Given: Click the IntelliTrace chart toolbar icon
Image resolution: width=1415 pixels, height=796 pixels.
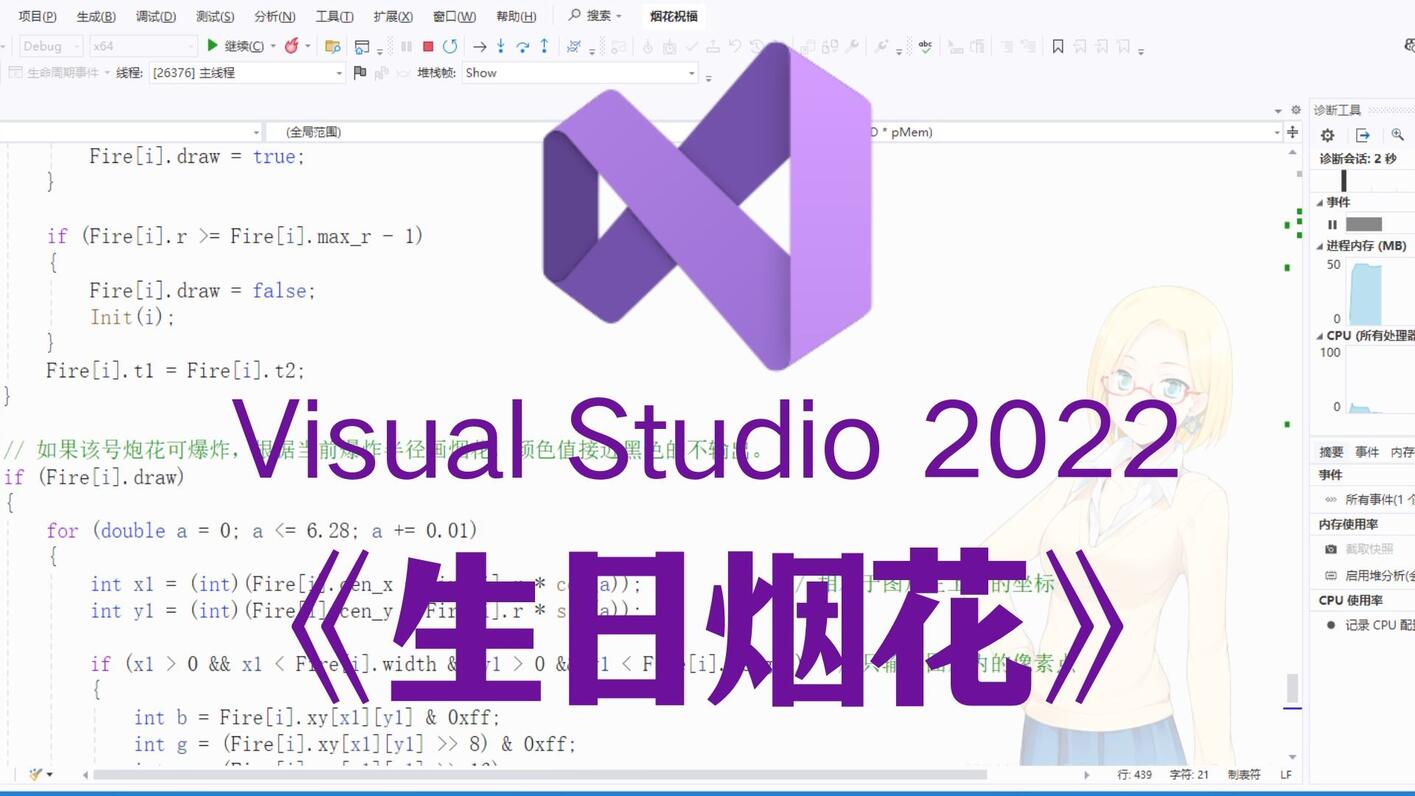Looking at the screenshot, I should 574,46.
